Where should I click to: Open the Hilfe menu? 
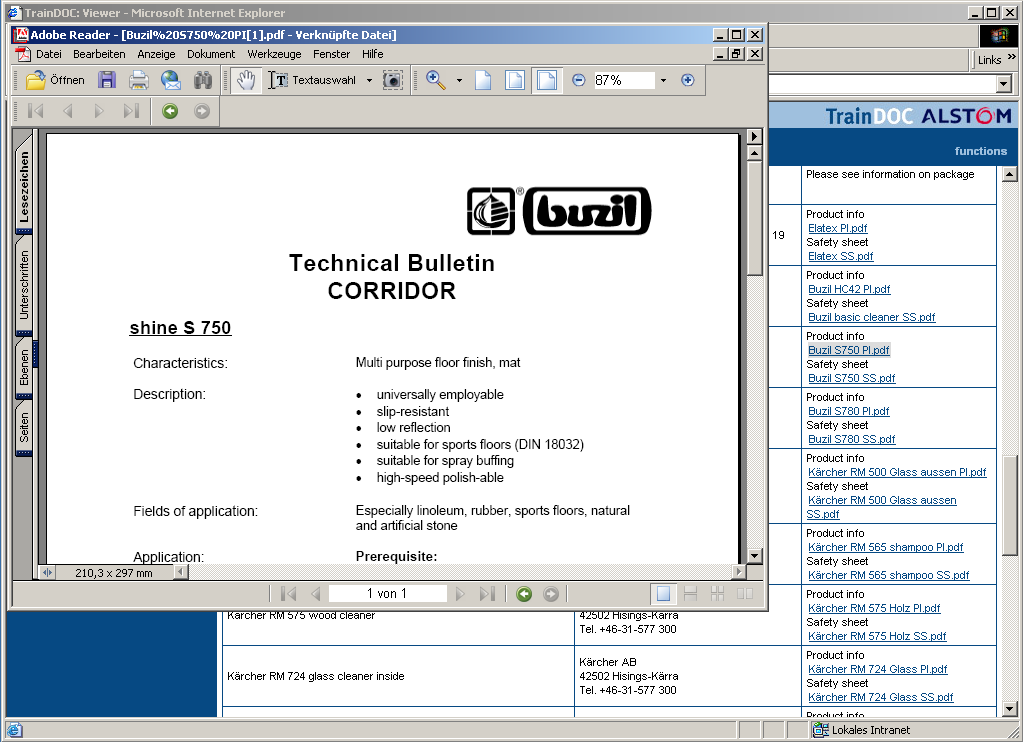pyautogui.click(x=373, y=54)
